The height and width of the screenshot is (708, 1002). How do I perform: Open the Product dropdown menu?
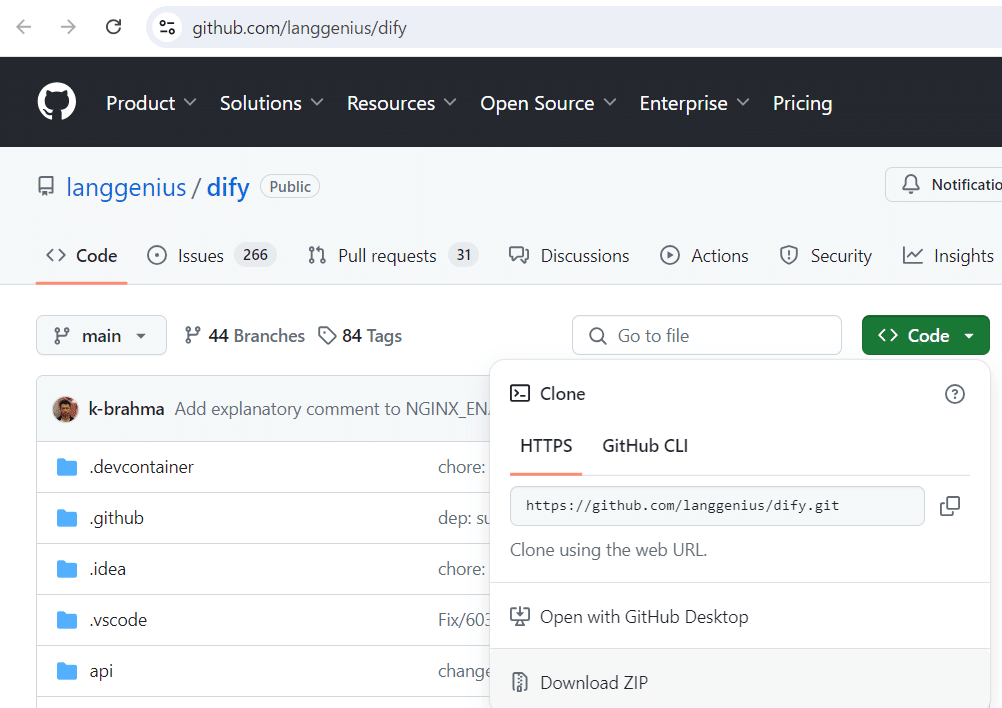[x=151, y=103]
